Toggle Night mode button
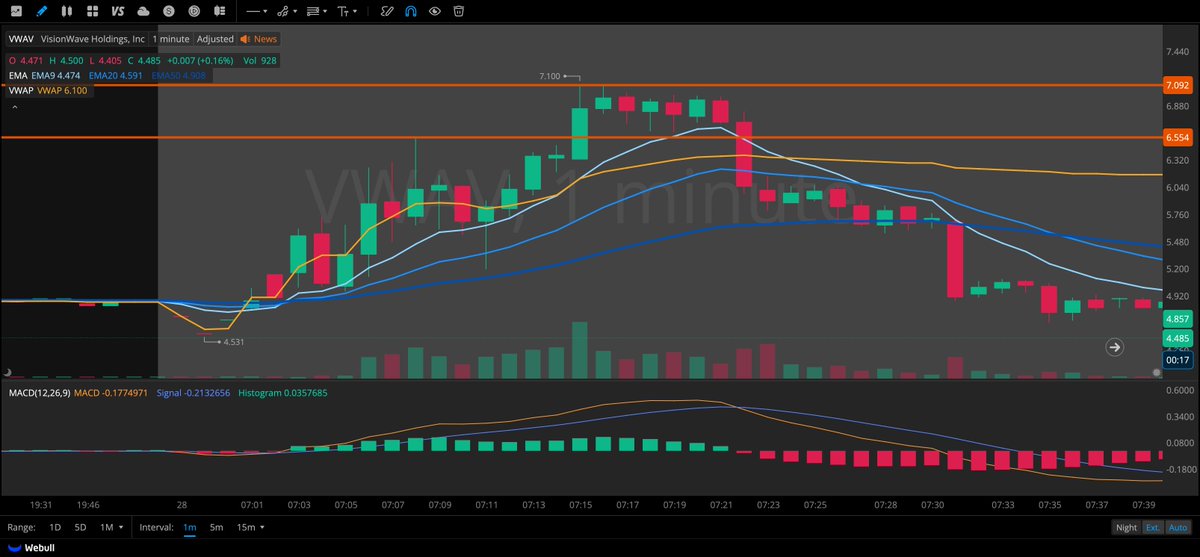This screenshot has height=557, width=1200. 1126,527
